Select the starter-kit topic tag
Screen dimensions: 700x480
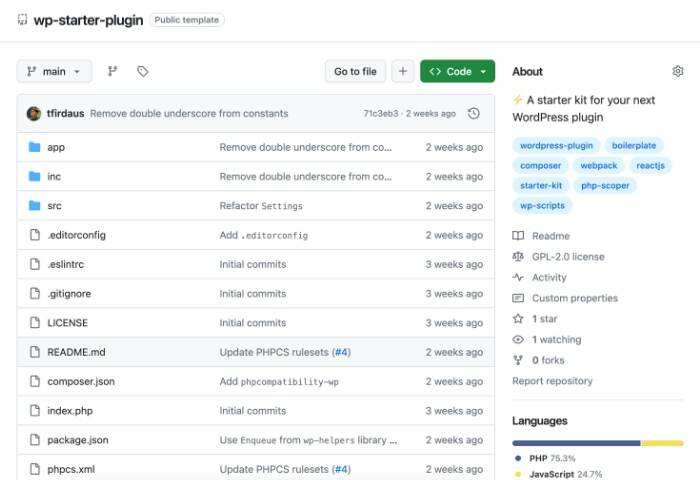[x=541, y=185]
